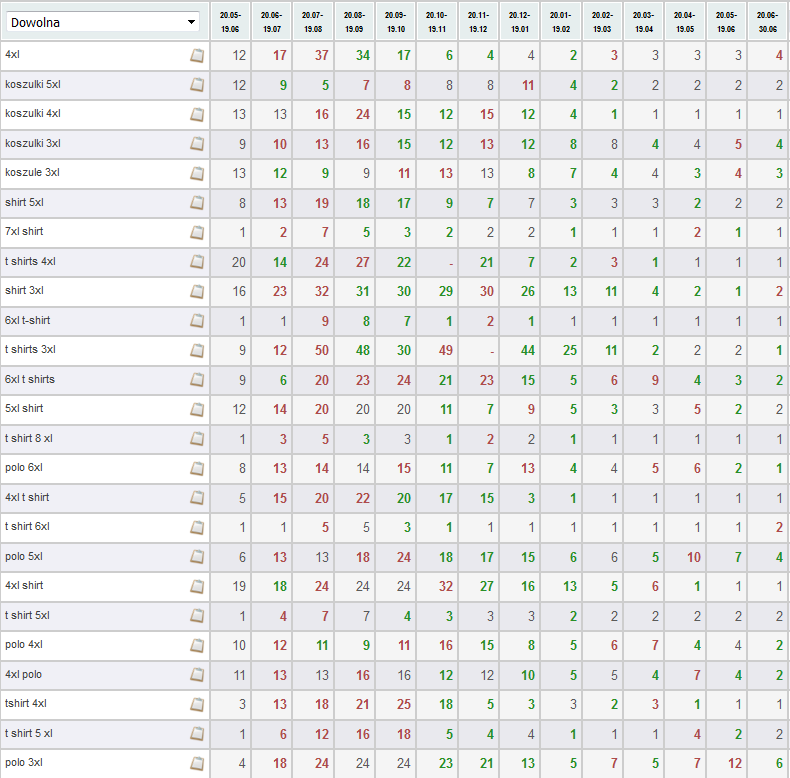Screen dimensions: 790x778
Task: Select the 20.06-30.06 column header
Action: click(768, 22)
